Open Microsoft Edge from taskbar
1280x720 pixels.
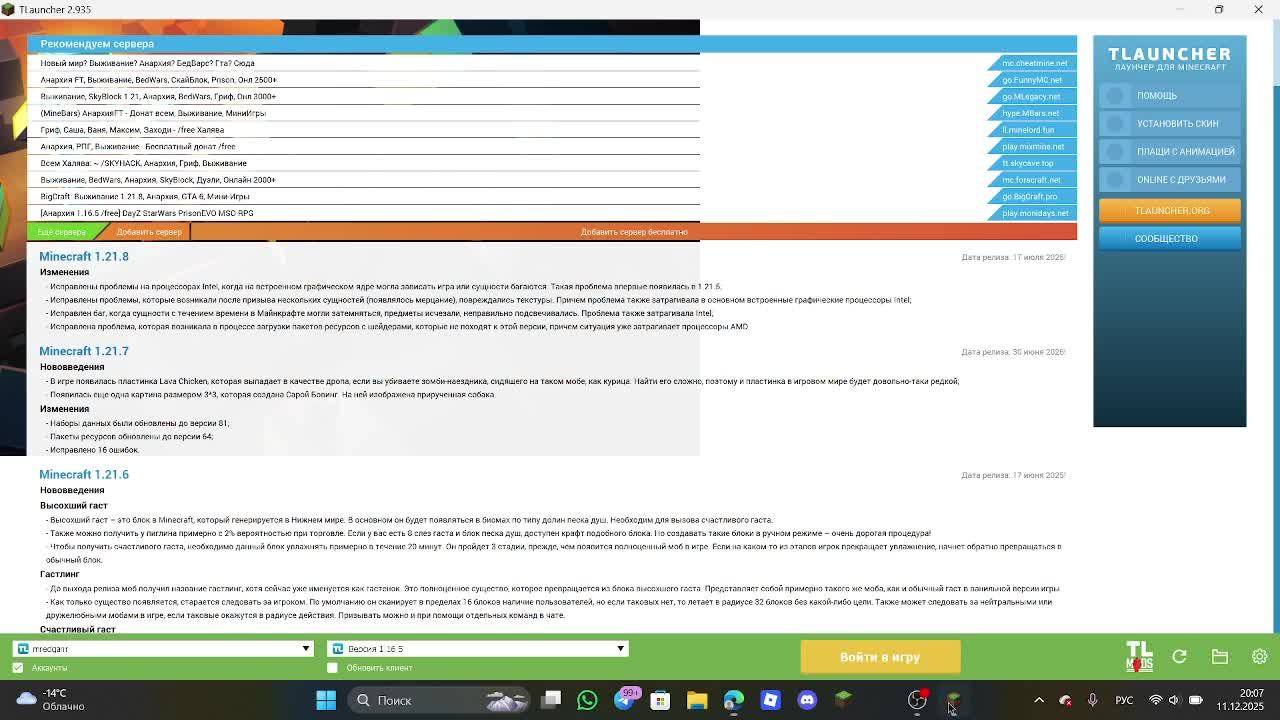click(x=734, y=700)
